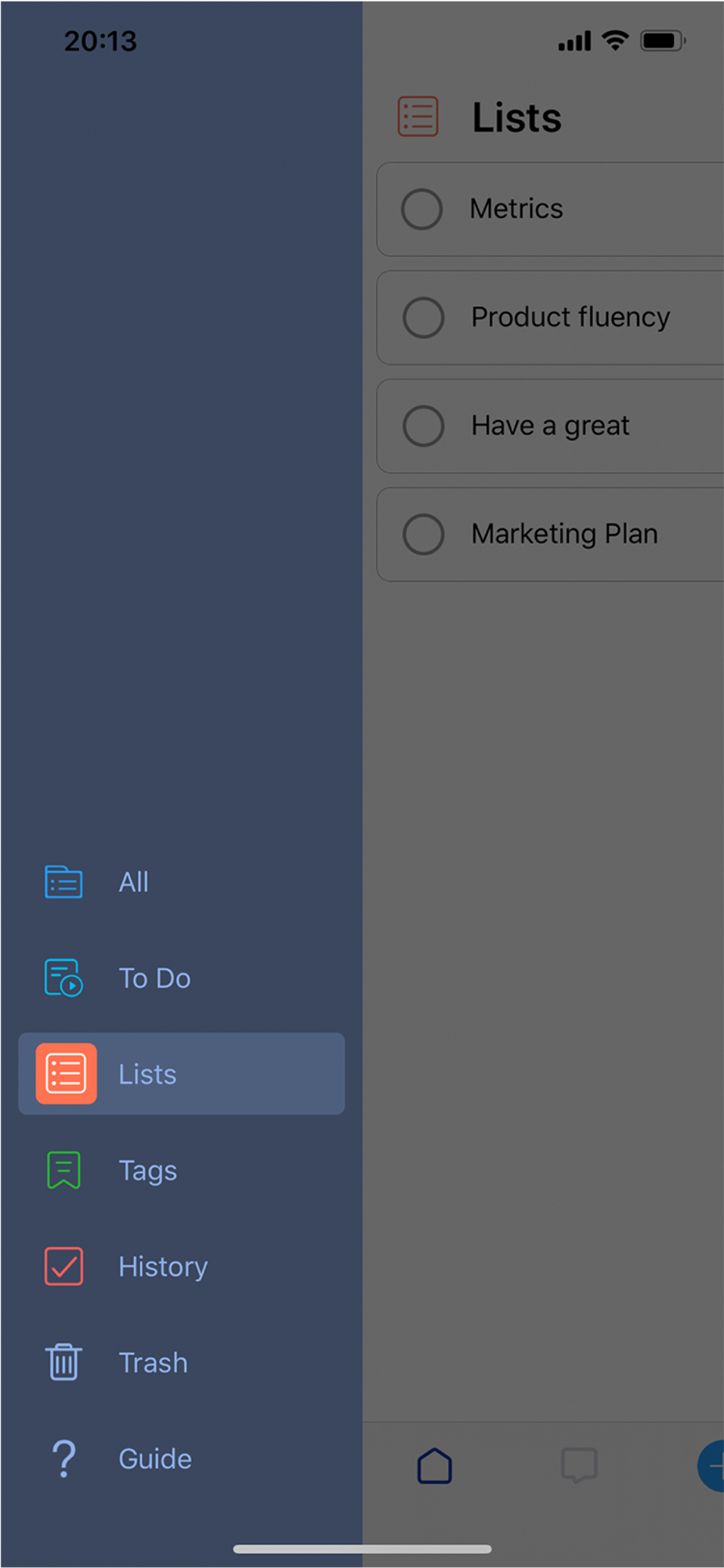The width and height of the screenshot is (724, 1568).
Task: Mark Have a great item complete
Action: click(423, 426)
